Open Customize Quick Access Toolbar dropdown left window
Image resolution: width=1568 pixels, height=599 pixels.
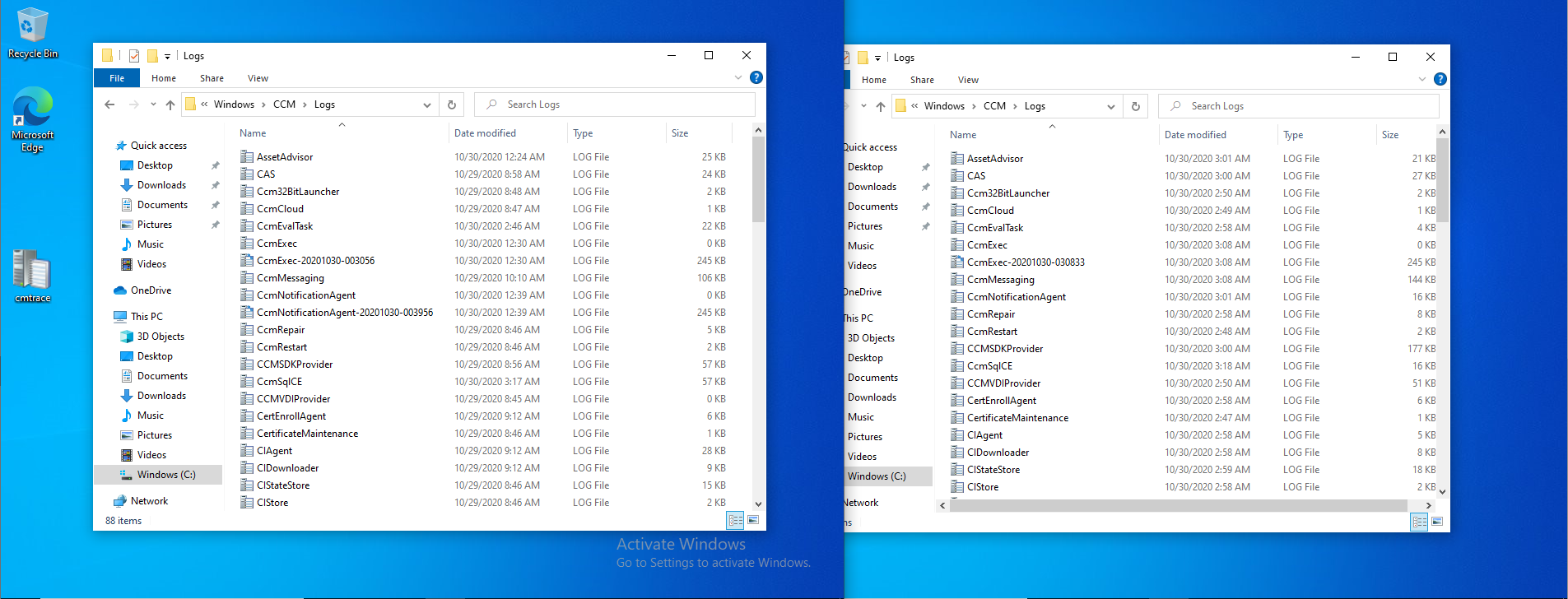coord(167,57)
